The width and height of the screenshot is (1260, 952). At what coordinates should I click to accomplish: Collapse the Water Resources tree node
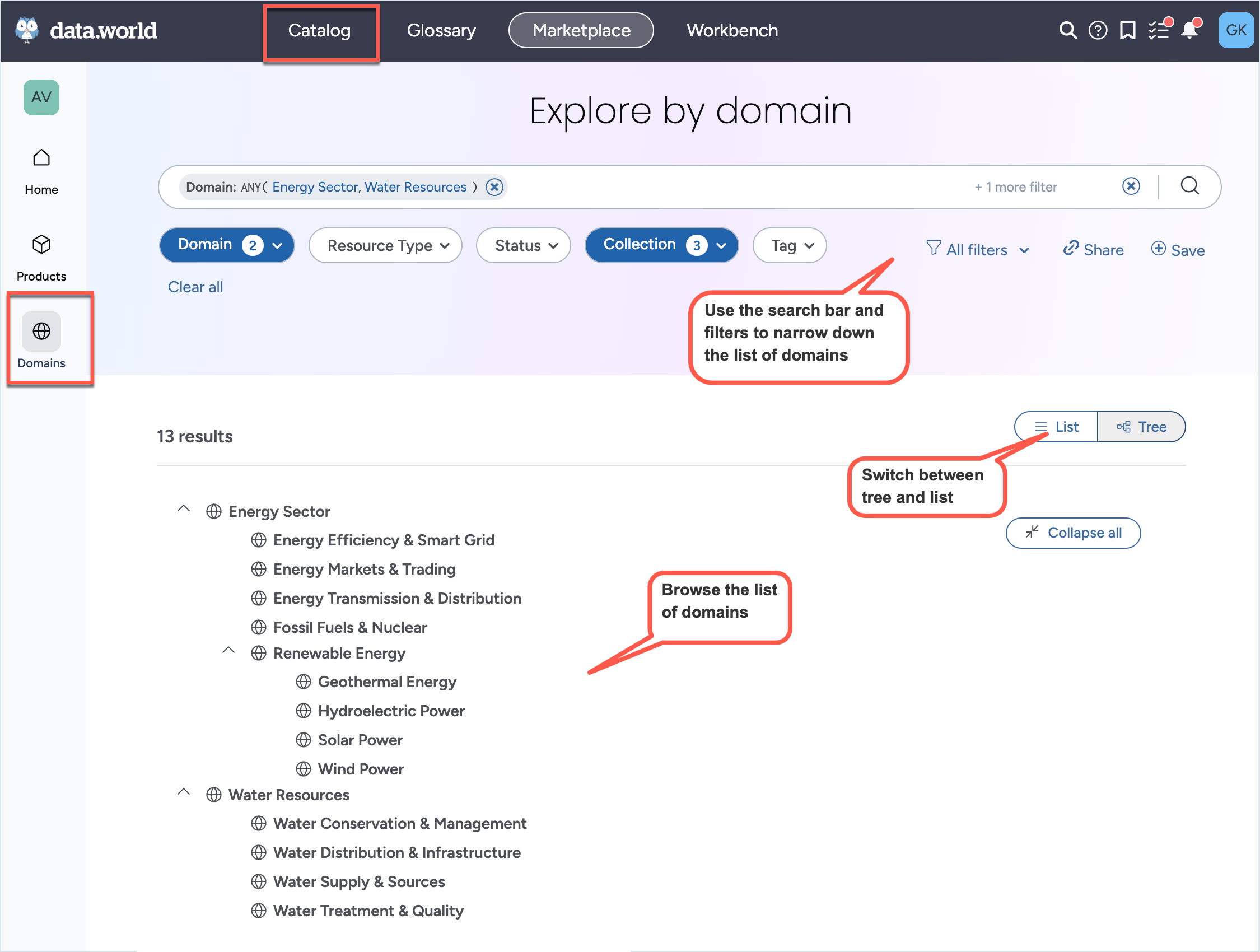184,792
